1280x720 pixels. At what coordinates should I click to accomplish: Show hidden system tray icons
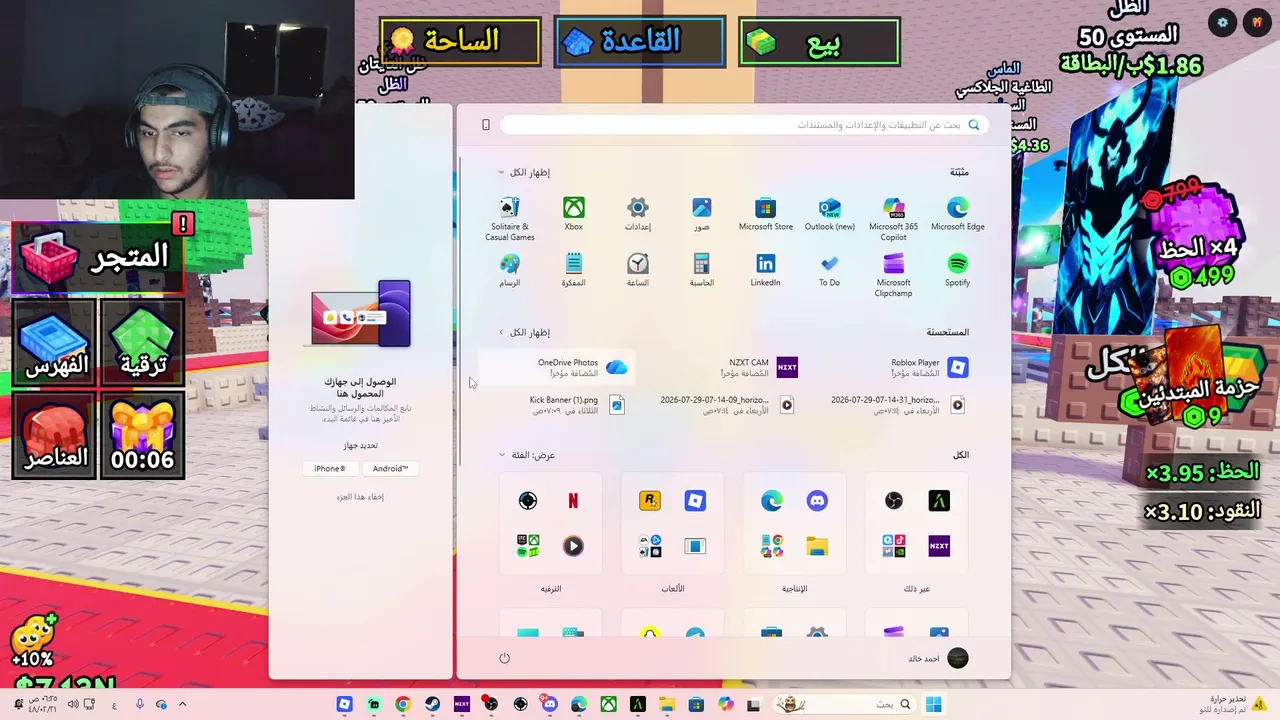pos(182,704)
